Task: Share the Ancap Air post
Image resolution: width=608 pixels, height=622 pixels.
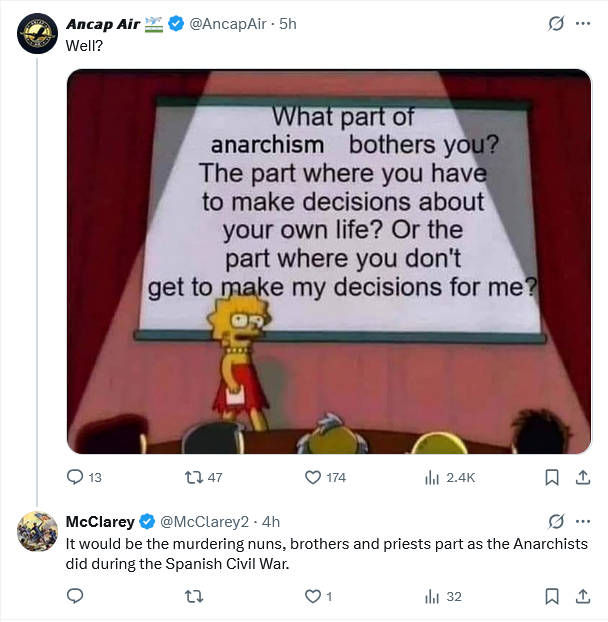Action: click(x=583, y=478)
